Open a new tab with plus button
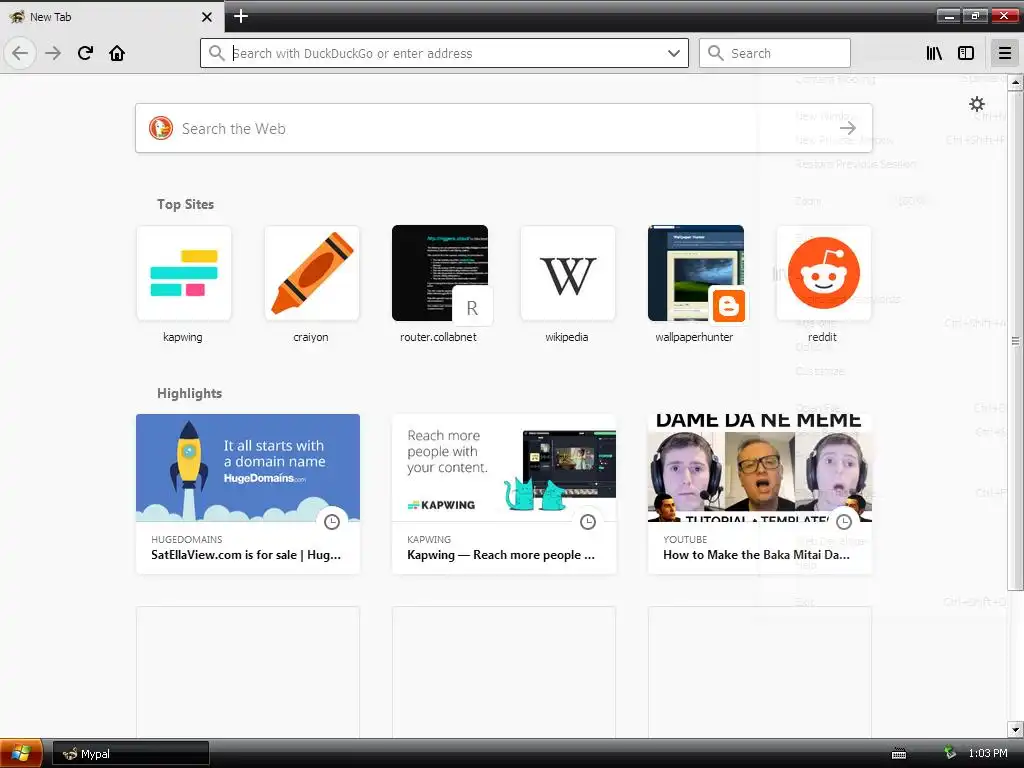Image resolution: width=1024 pixels, height=768 pixels. pos(240,16)
